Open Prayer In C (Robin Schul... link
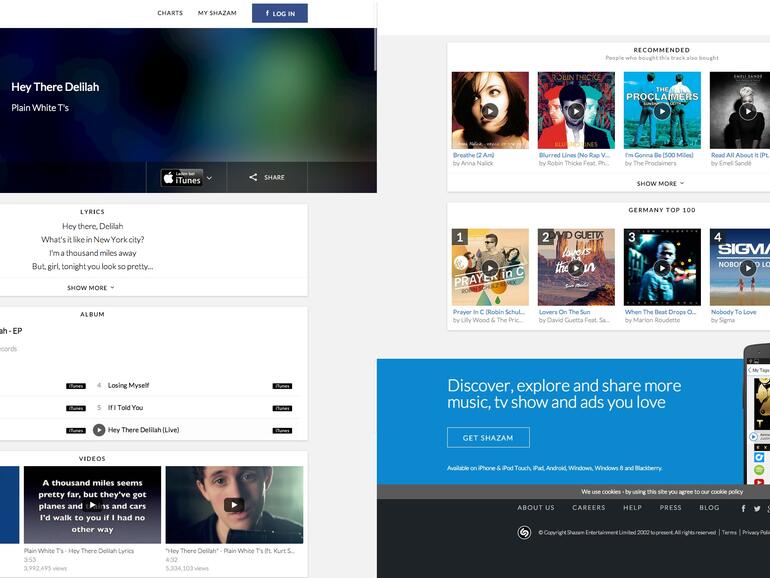This screenshot has width=770, height=578. 489,312
